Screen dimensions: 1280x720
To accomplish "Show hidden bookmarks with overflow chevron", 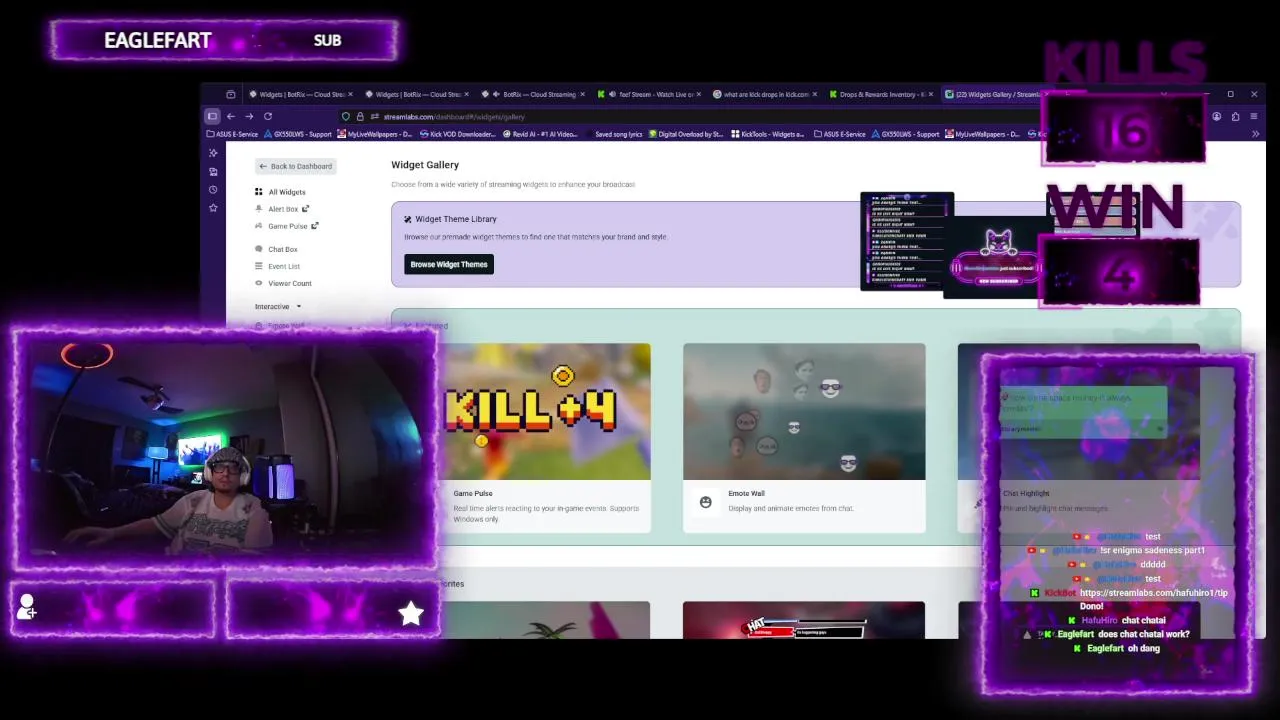I will [x=1254, y=134].
